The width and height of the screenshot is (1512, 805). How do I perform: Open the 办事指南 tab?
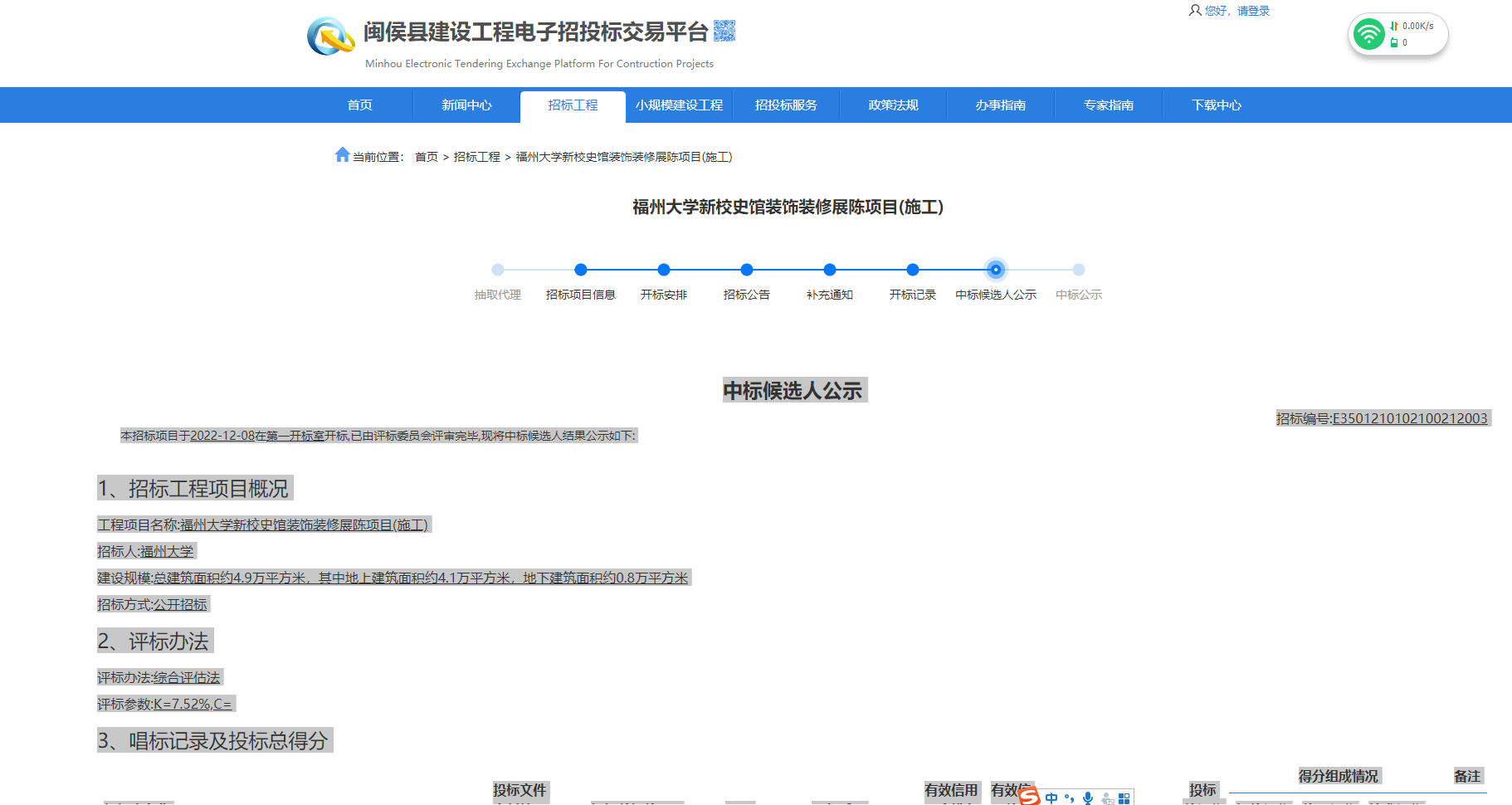click(x=1000, y=105)
